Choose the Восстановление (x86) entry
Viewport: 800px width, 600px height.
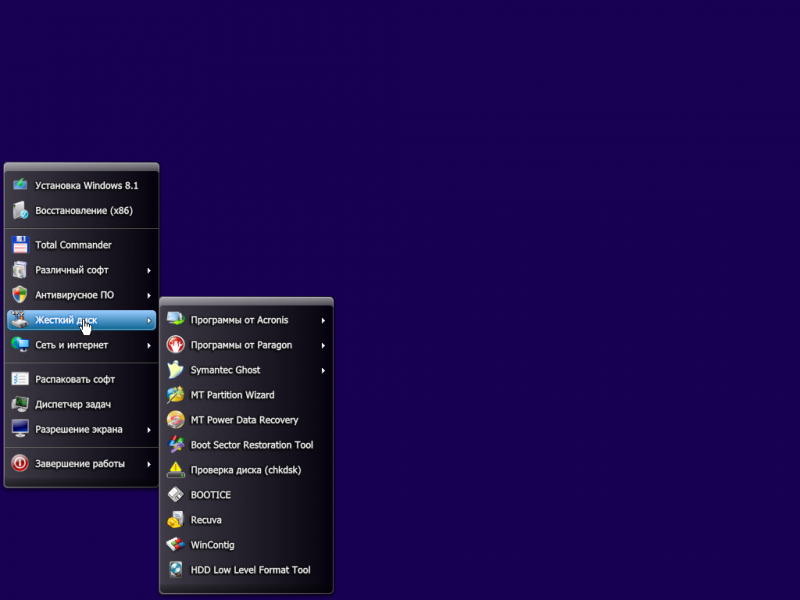point(82,210)
